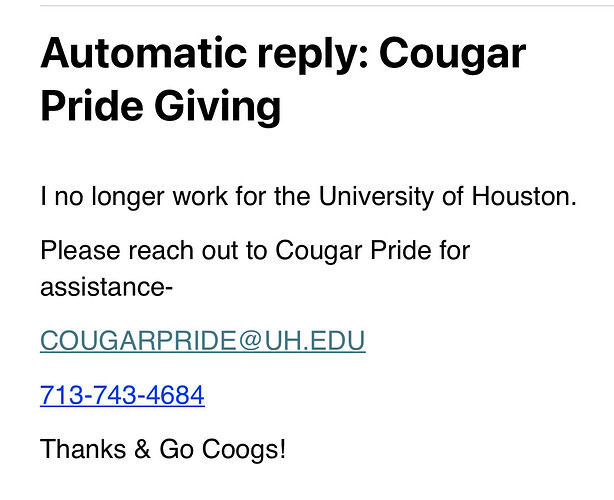
Task: Click the ampersand in the closing line
Action: tap(143, 449)
